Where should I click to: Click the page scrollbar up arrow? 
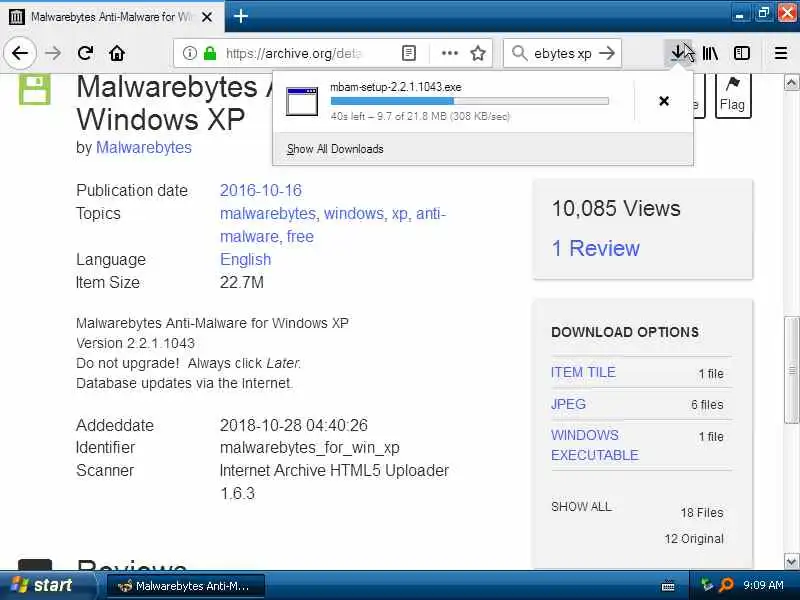click(x=791, y=82)
